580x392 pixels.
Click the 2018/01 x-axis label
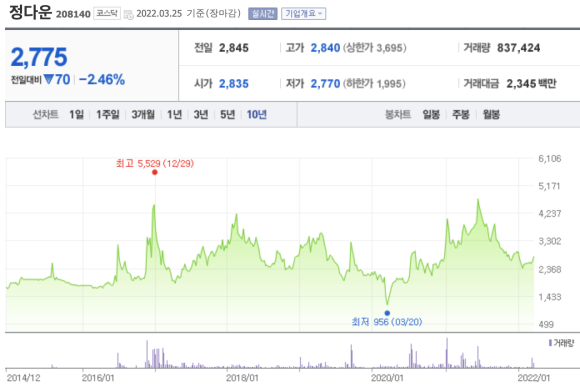(x=242, y=378)
